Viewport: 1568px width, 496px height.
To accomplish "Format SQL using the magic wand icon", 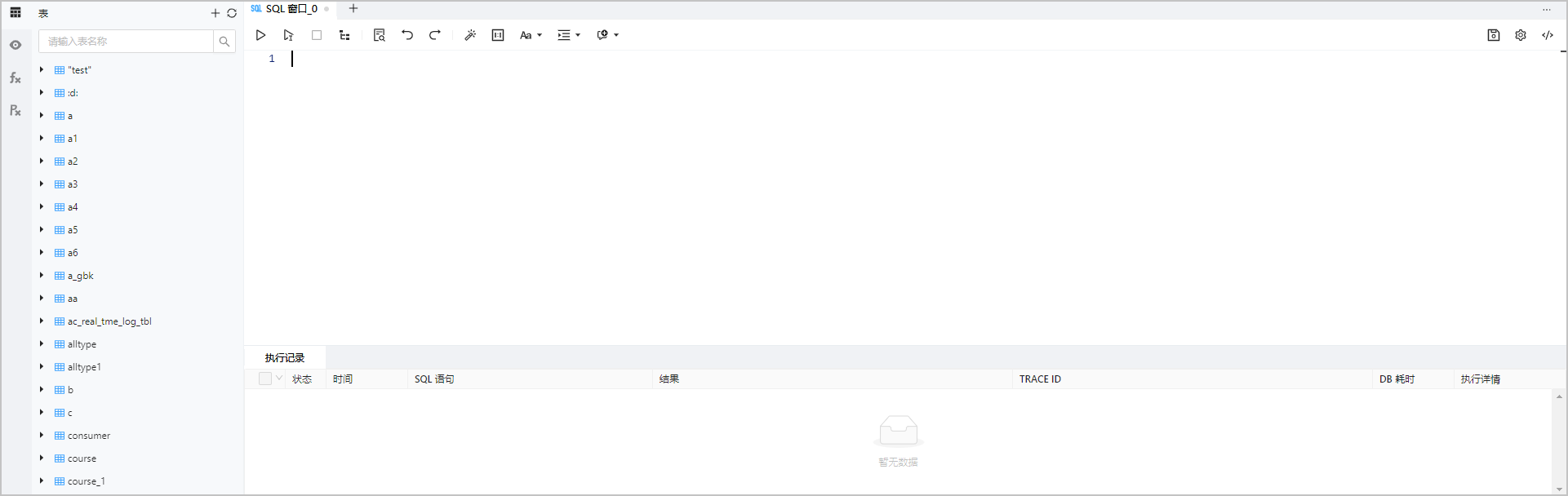I will pos(470,35).
